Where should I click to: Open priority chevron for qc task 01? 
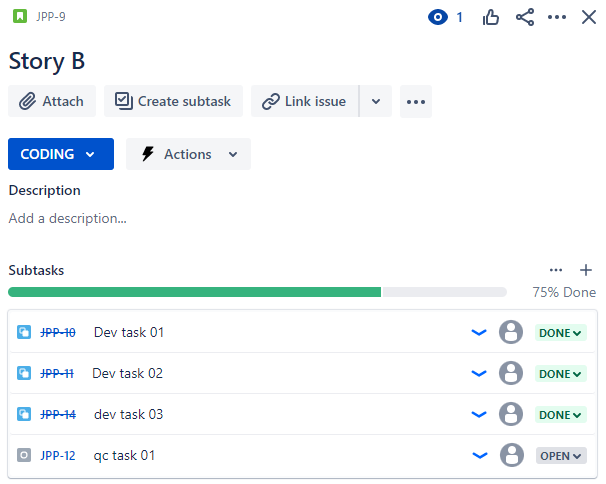(x=480, y=455)
